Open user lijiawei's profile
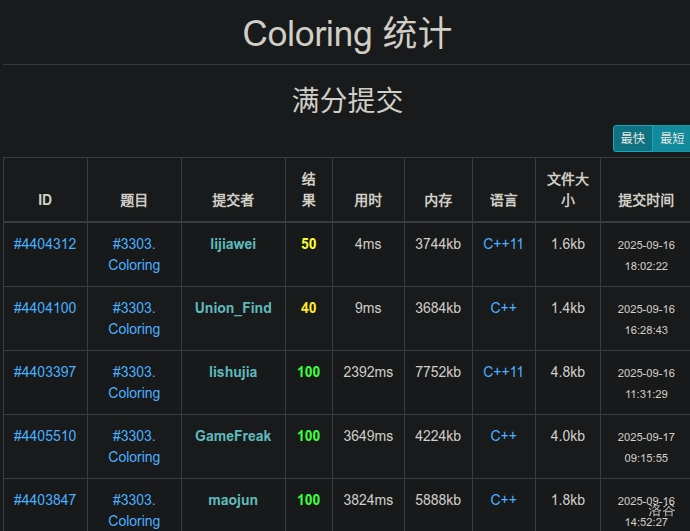This screenshot has width=690, height=531. coord(233,244)
